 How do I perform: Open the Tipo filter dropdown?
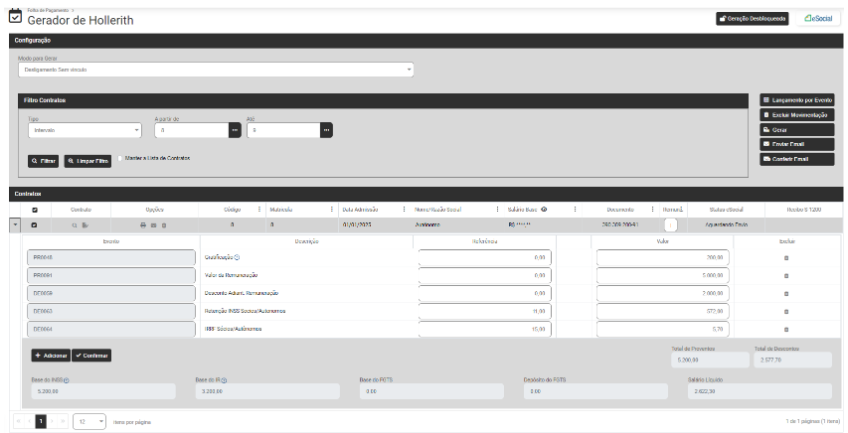click(x=84, y=130)
